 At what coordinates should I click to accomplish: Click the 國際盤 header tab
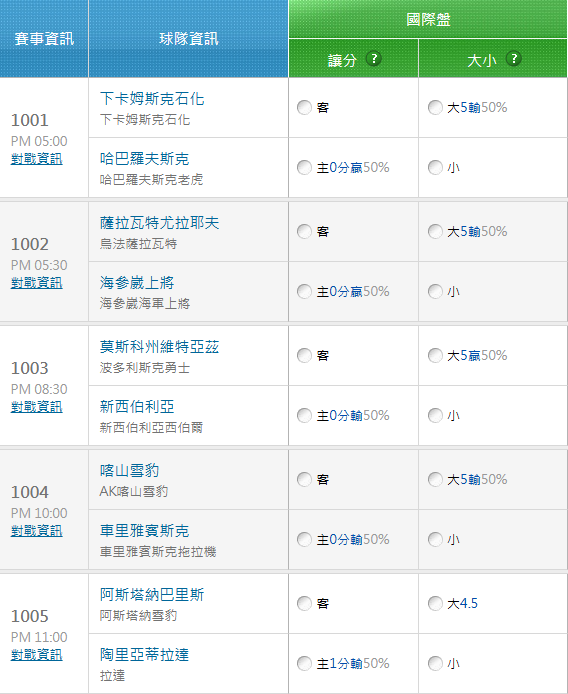(x=428, y=19)
